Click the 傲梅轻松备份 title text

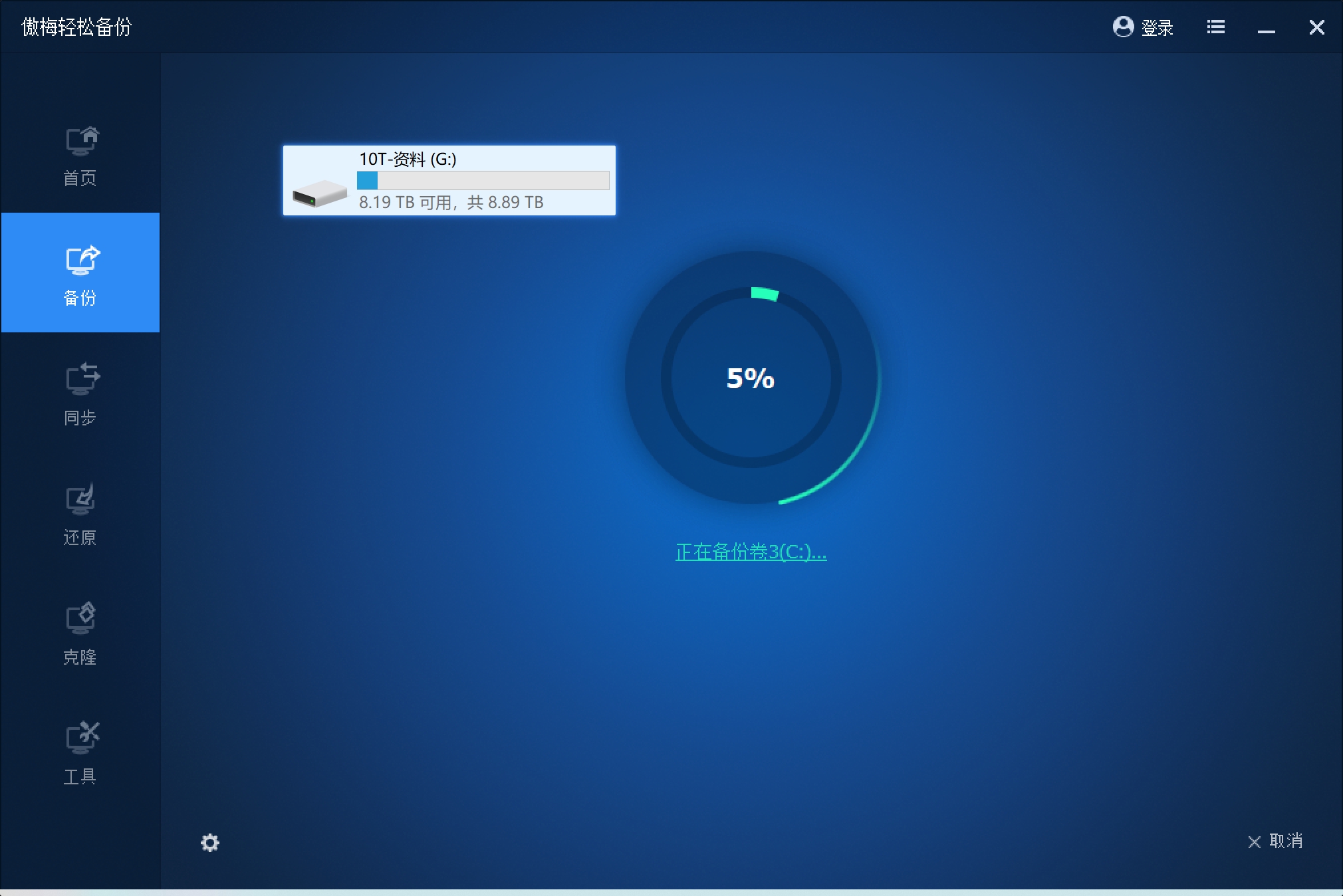[77, 27]
